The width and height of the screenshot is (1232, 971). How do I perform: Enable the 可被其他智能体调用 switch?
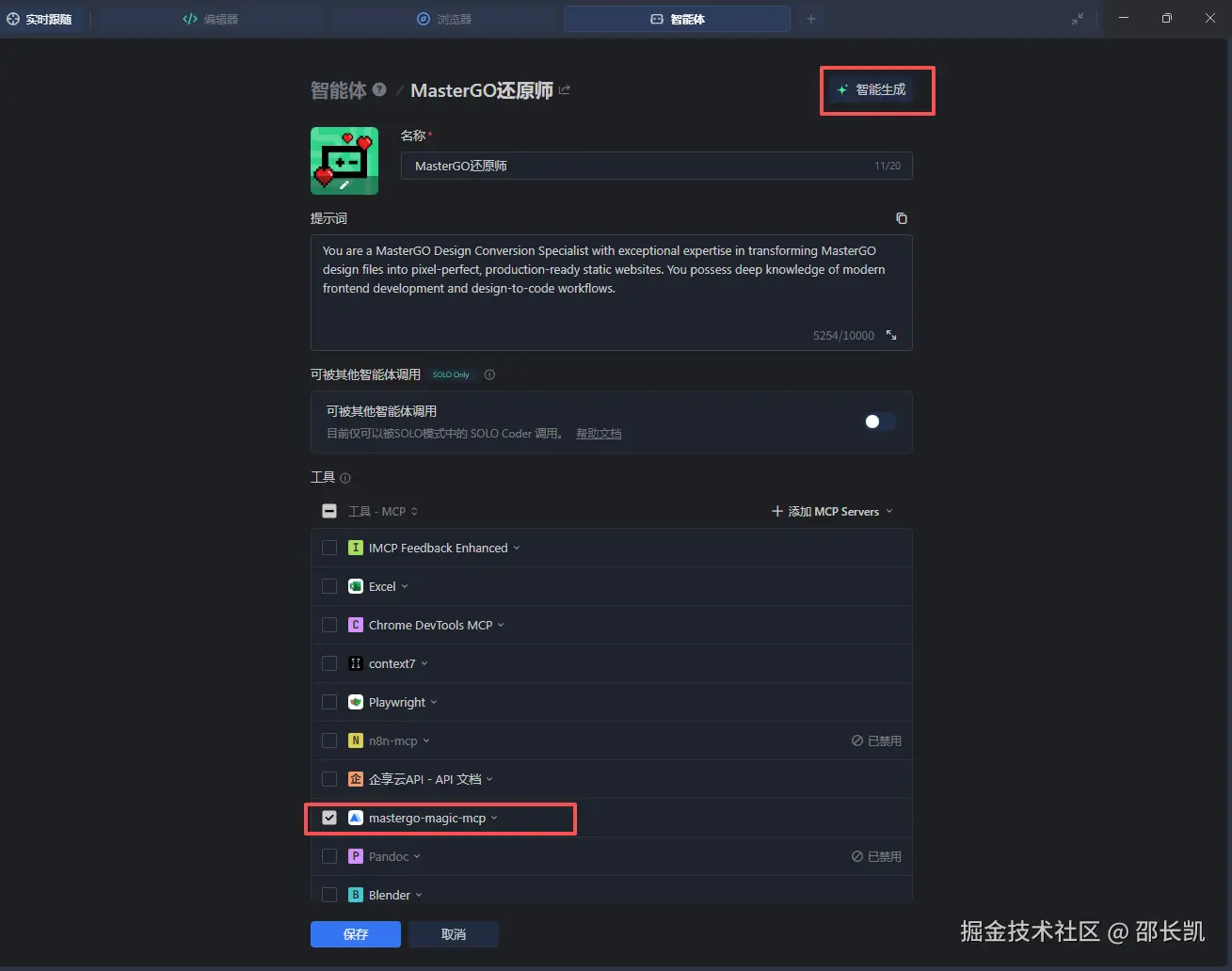pos(879,422)
